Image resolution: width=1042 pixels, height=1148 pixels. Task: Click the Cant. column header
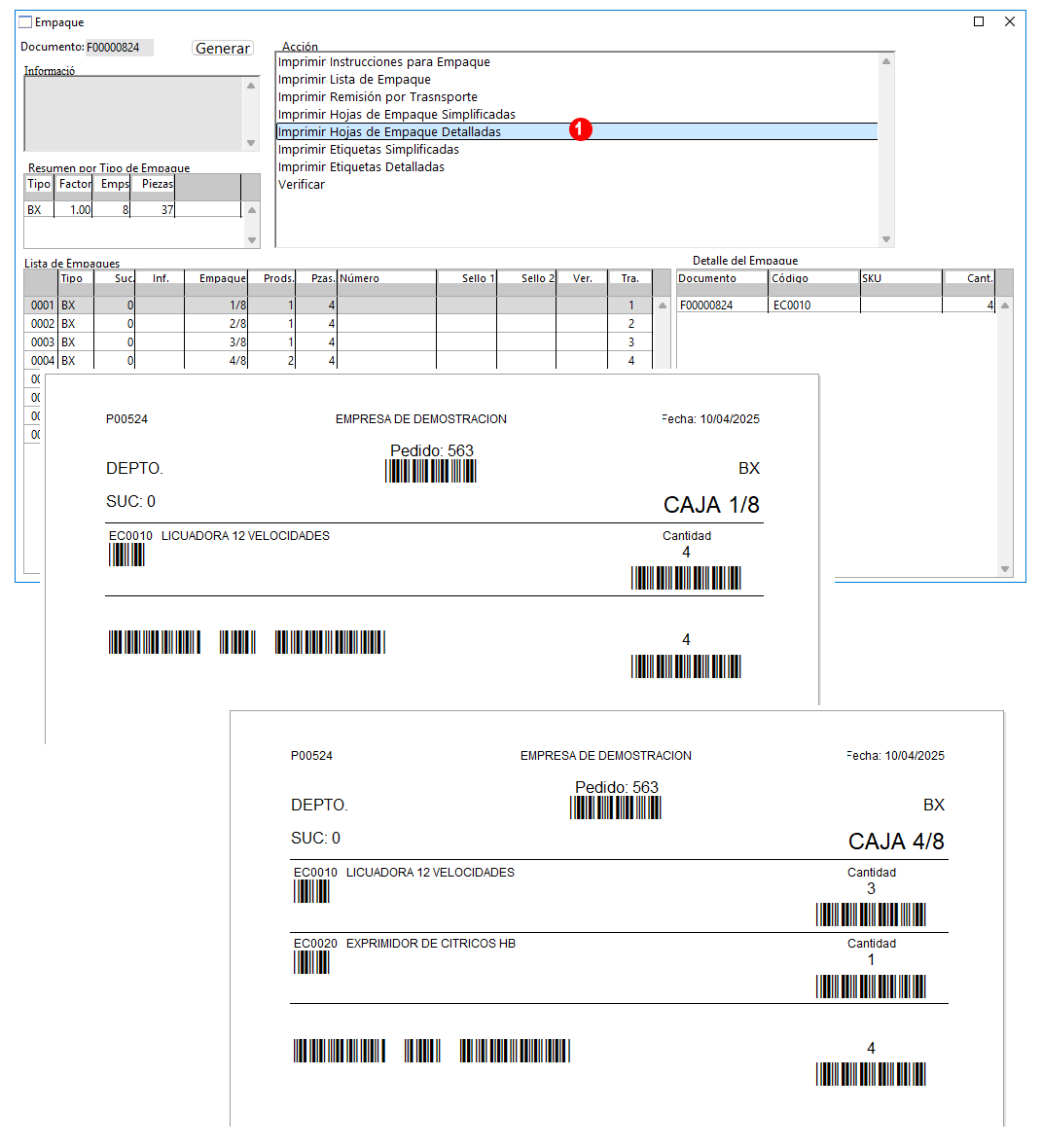tap(969, 278)
